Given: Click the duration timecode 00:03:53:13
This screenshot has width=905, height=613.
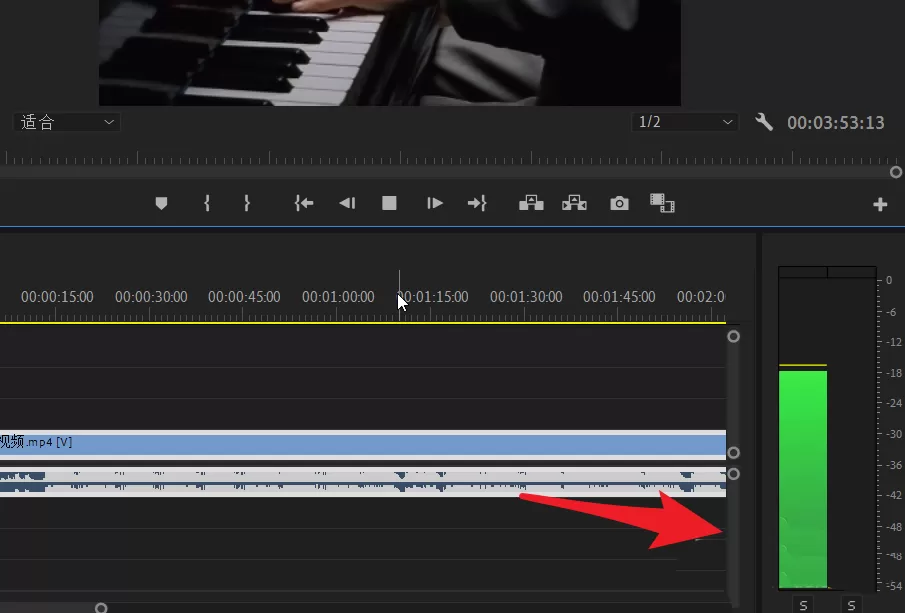Looking at the screenshot, I should pos(836,122).
